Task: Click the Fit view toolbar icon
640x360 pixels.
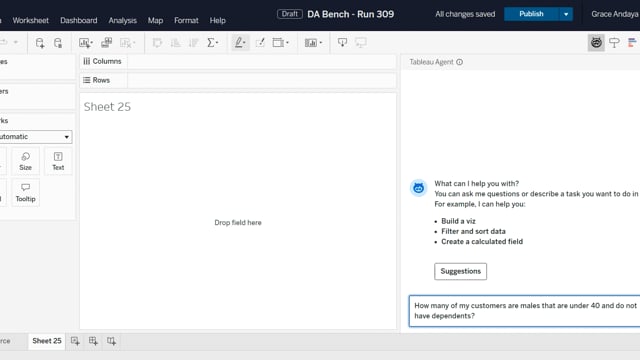Action: tap(280, 42)
